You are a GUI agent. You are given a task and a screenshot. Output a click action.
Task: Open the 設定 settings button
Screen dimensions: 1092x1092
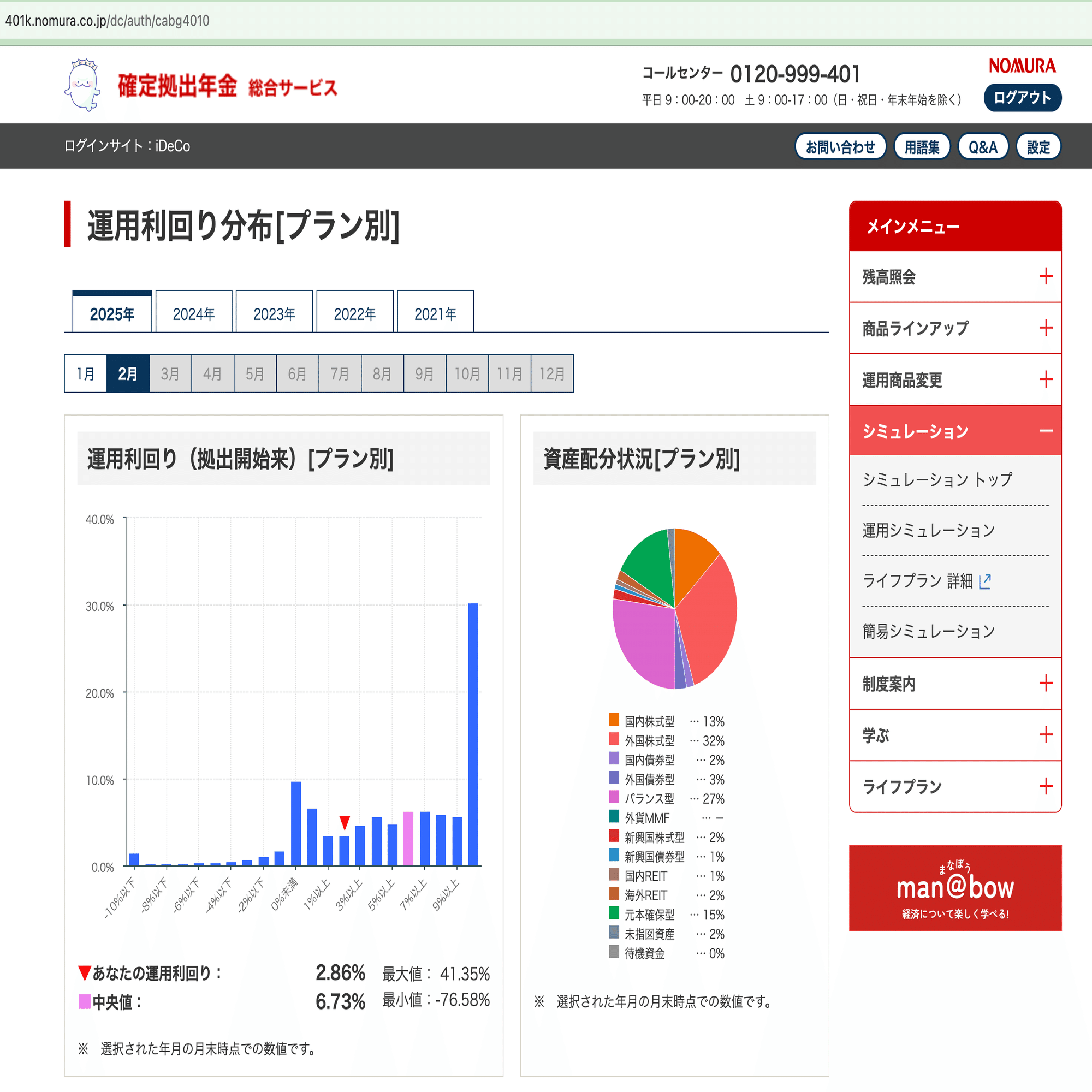(1038, 146)
